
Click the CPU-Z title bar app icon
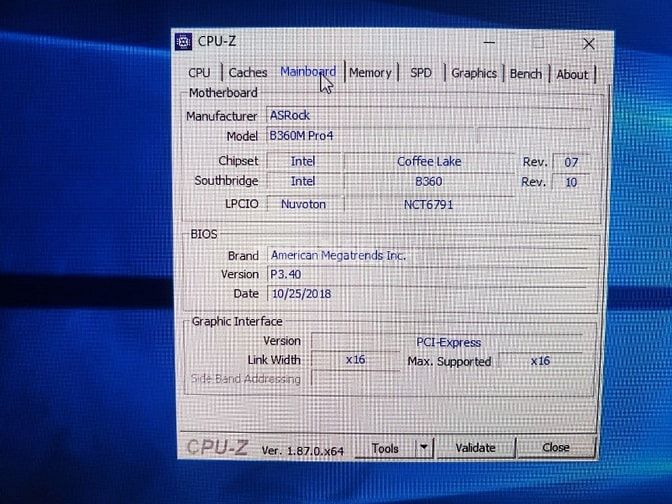pyautogui.click(x=183, y=42)
